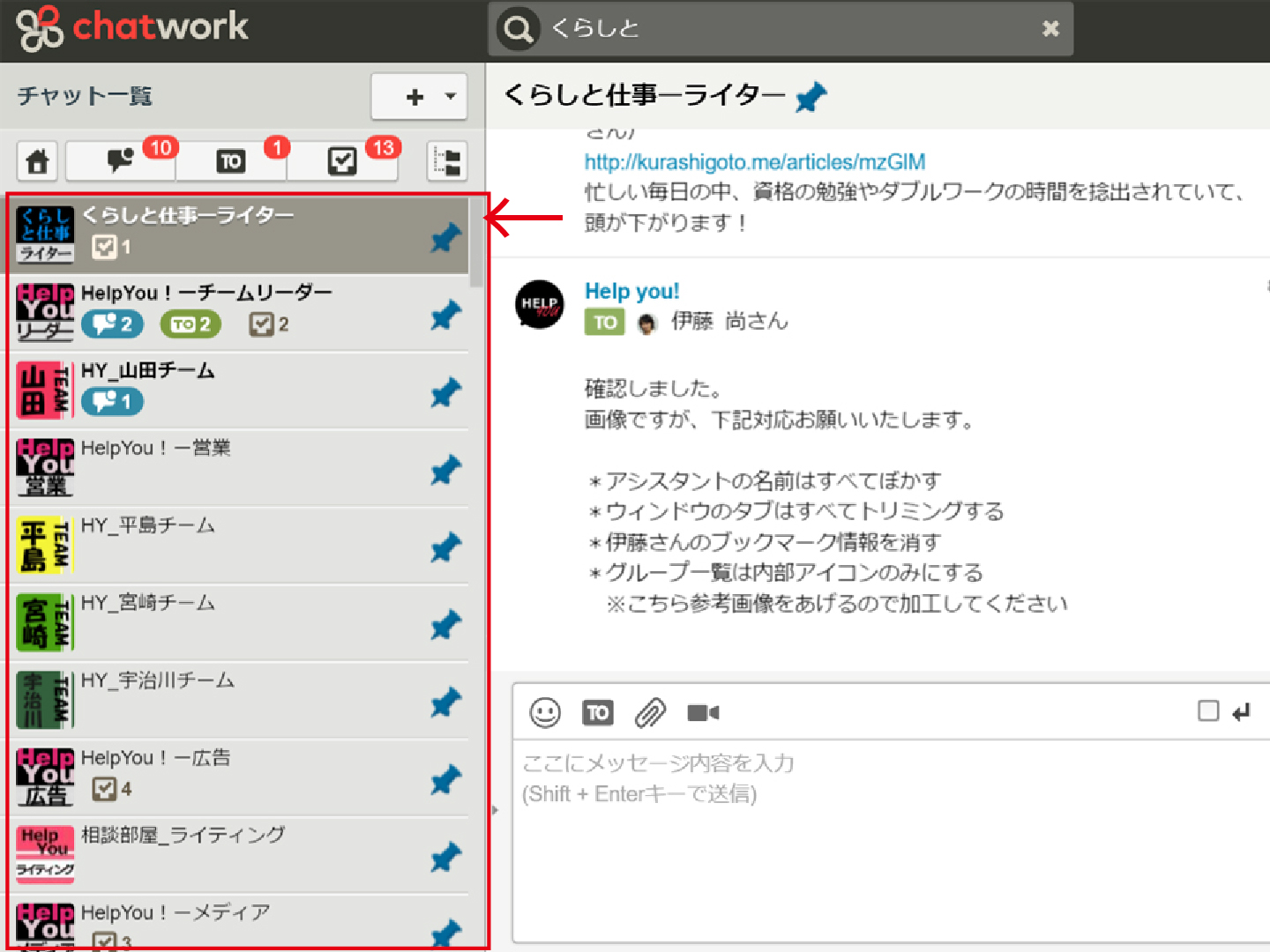Click the plus to create a new chat
The height and width of the screenshot is (952, 1270).
point(415,96)
